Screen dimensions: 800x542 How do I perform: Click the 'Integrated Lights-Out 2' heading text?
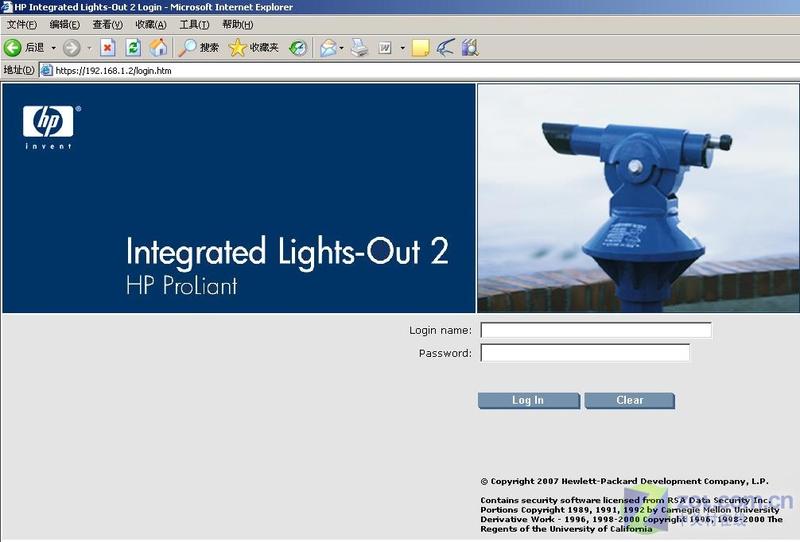coord(287,251)
